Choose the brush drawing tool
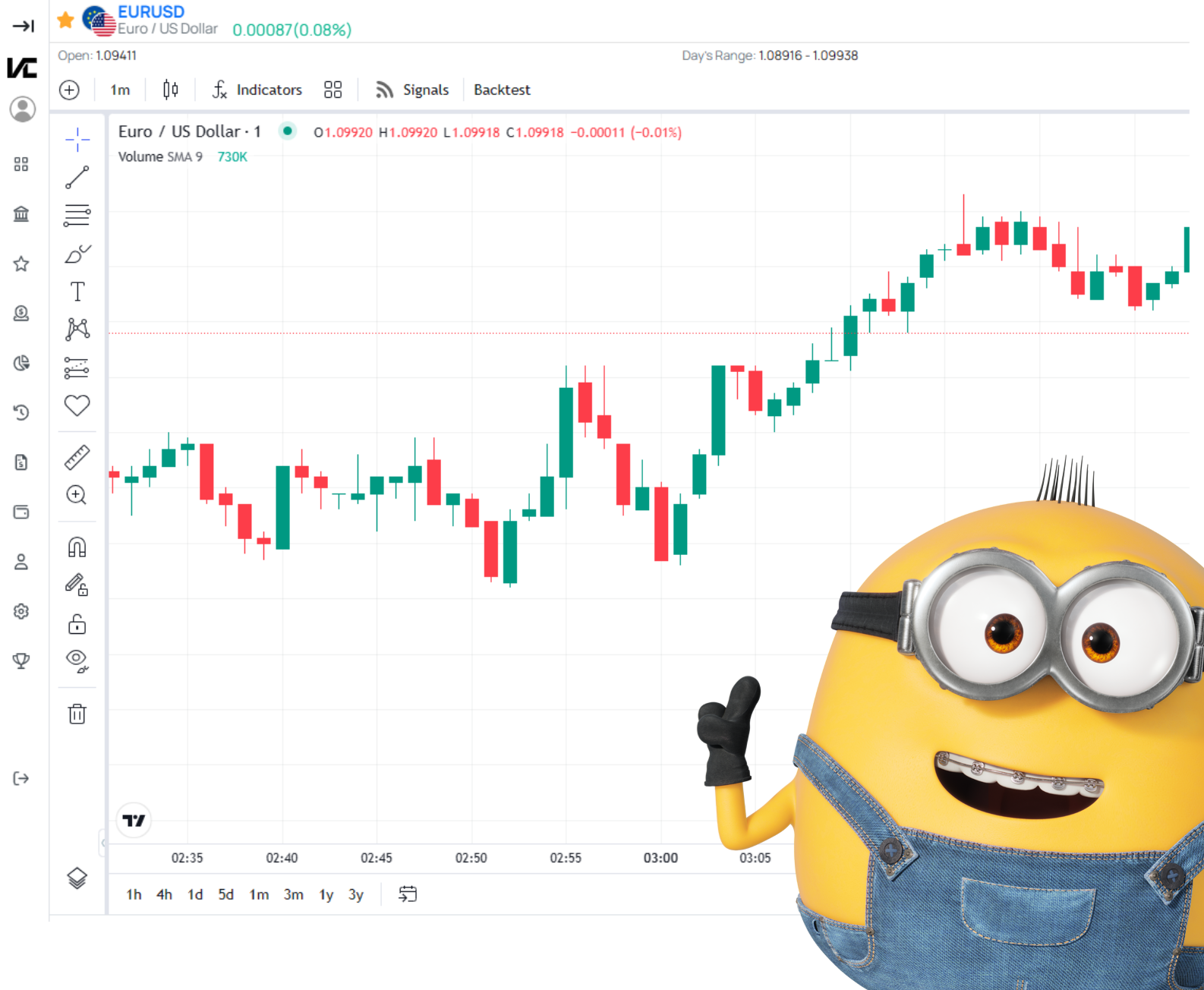The height and width of the screenshot is (990, 1204). [77, 254]
